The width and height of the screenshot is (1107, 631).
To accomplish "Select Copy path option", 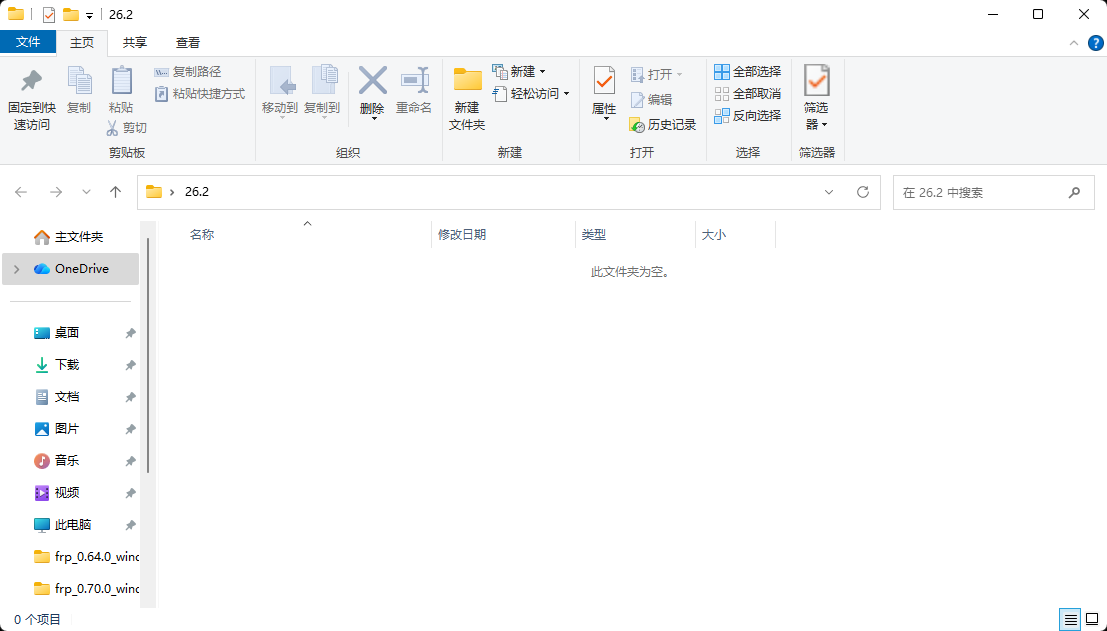I will point(188,72).
